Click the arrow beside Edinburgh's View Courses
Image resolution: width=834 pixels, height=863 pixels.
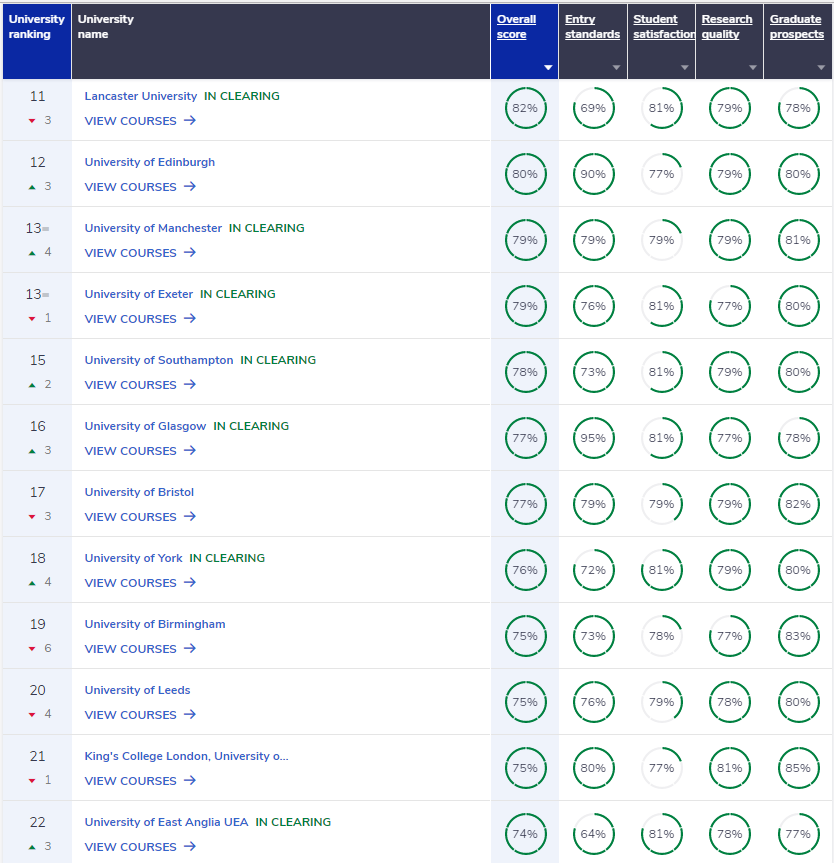[x=190, y=187]
